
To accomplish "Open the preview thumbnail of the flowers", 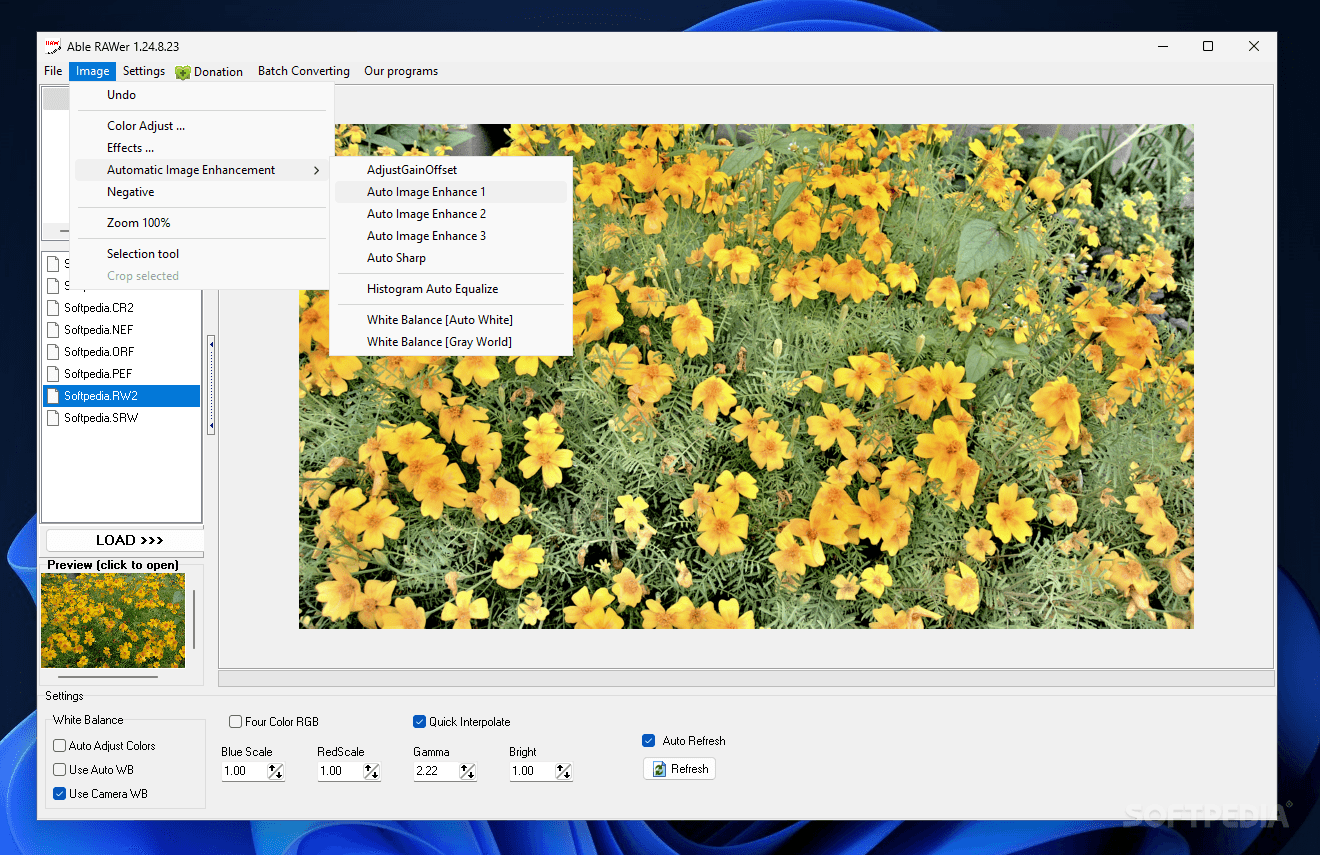I will pos(113,620).
